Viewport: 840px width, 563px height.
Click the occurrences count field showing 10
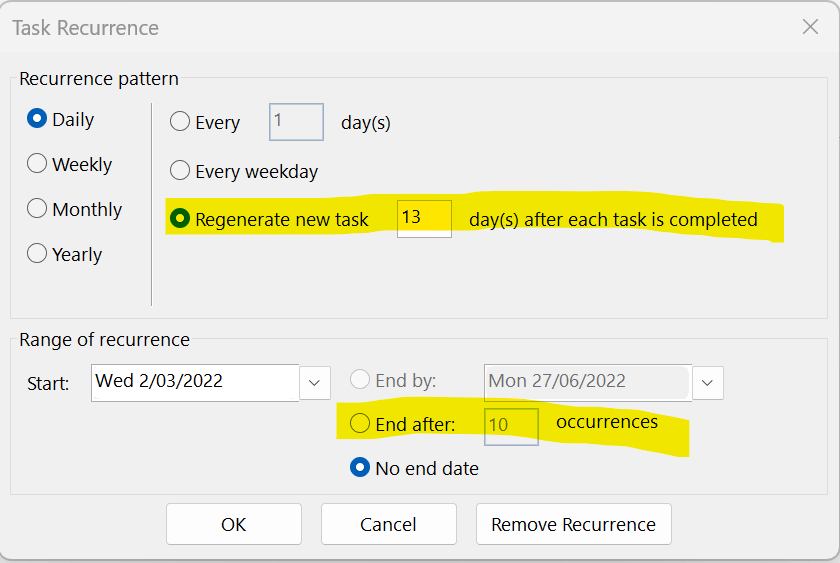pos(512,426)
